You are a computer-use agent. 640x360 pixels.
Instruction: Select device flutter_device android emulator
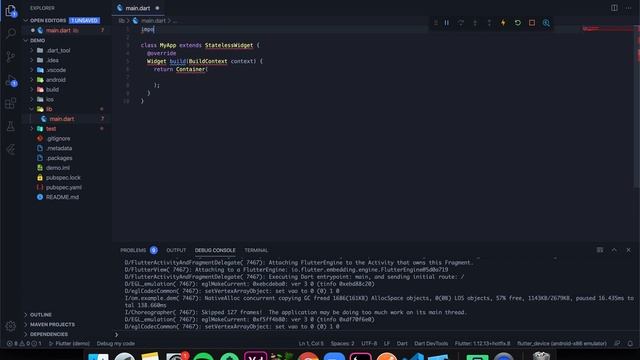click(562, 343)
